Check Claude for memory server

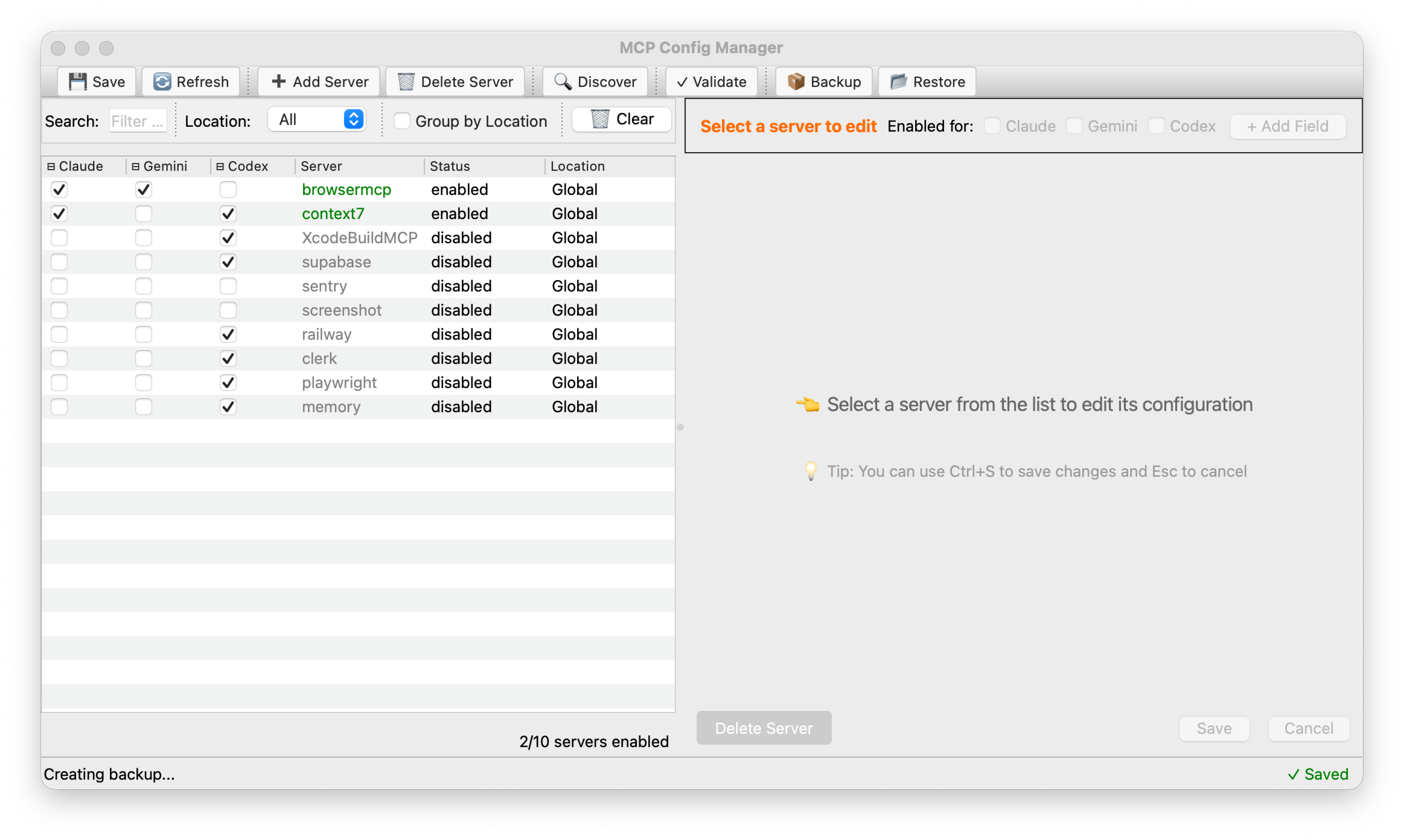point(59,407)
